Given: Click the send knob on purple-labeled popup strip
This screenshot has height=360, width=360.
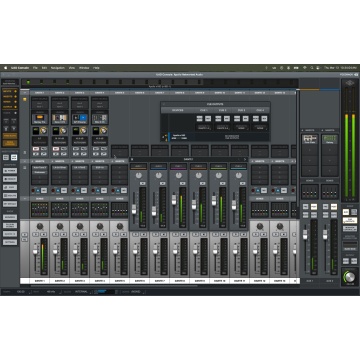Looking at the screenshot, I should 179,175.
